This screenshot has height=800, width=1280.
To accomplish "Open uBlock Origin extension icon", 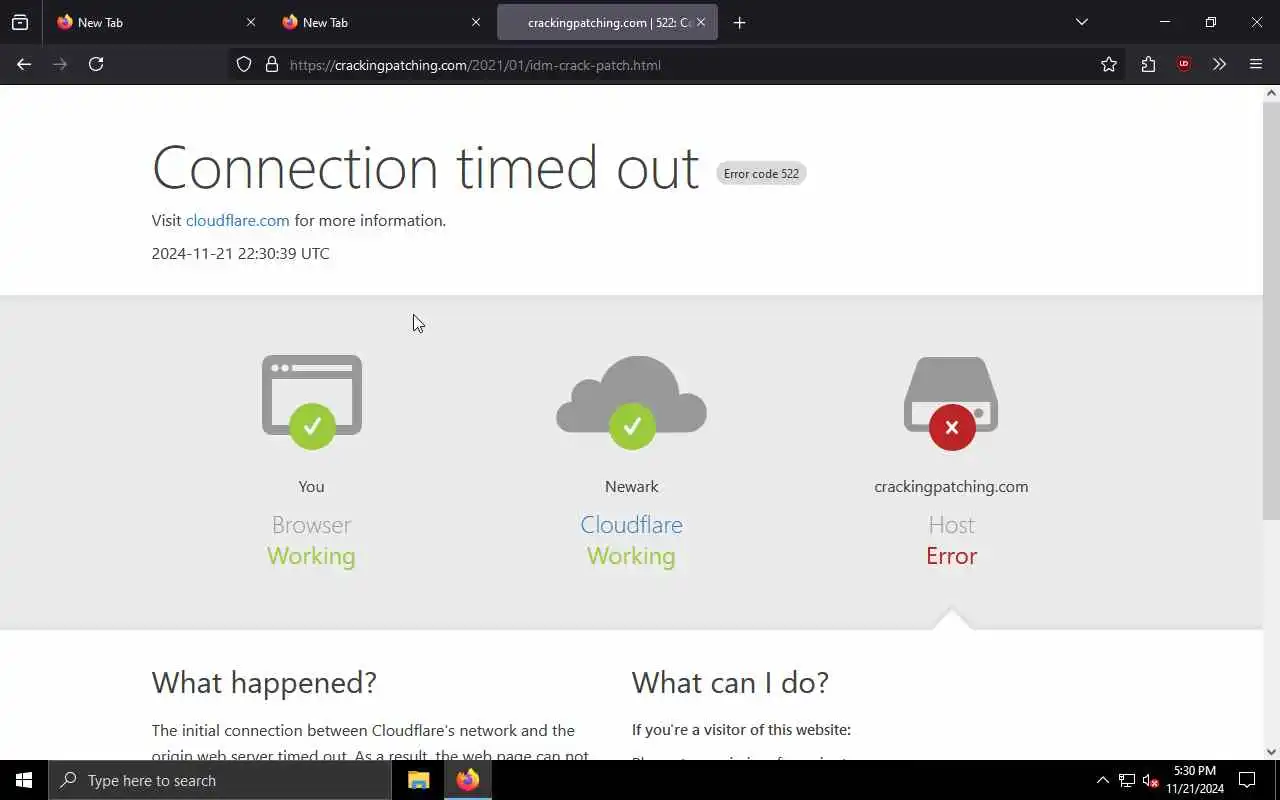I will click(x=1184, y=65).
